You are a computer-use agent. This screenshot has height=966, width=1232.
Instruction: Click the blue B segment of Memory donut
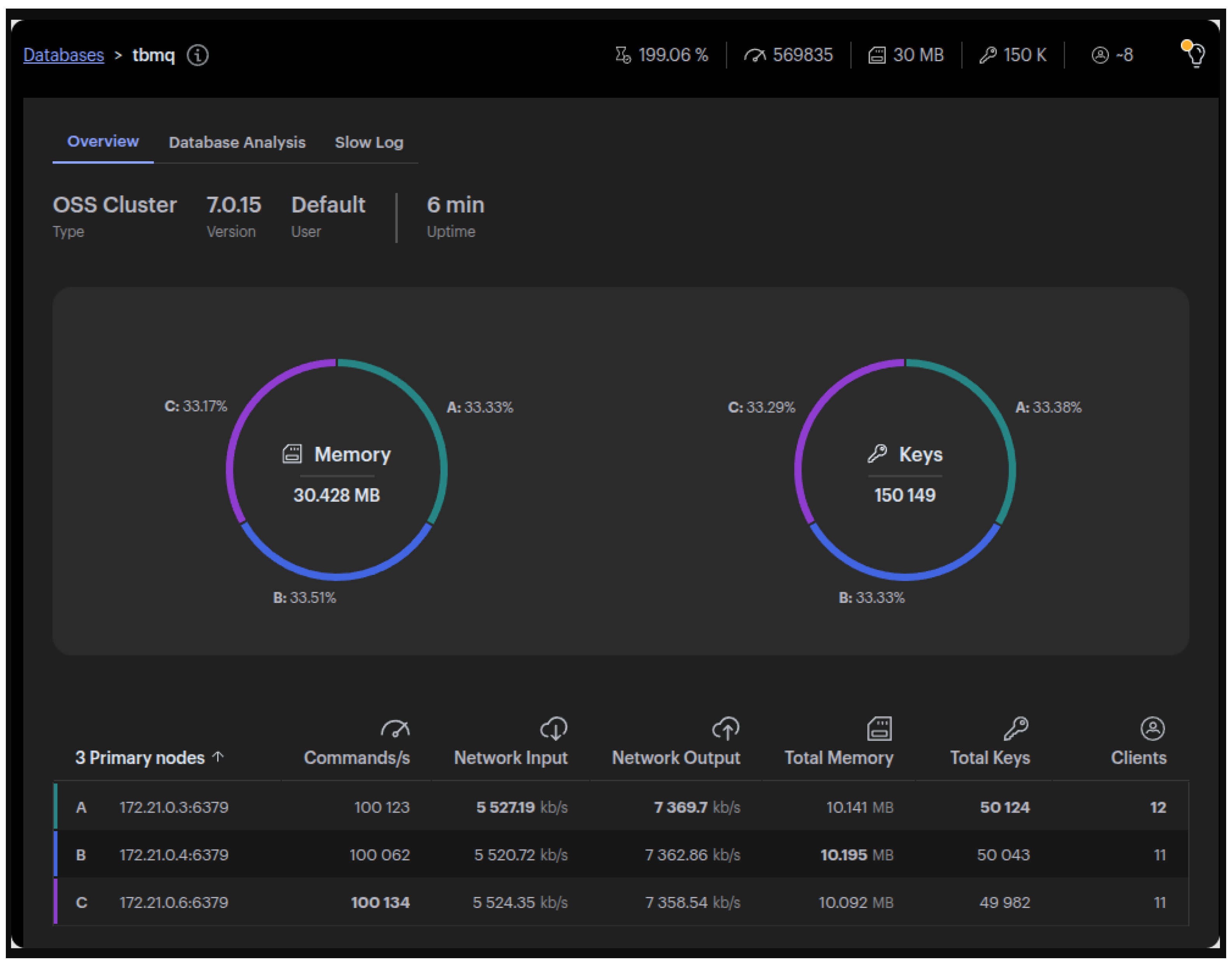coord(337,576)
